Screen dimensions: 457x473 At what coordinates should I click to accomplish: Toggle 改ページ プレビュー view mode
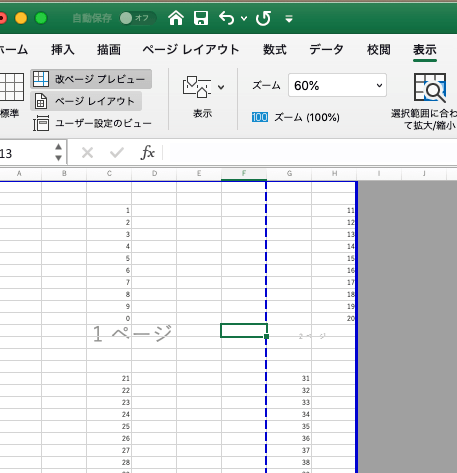pyautogui.click(x=91, y=79)
